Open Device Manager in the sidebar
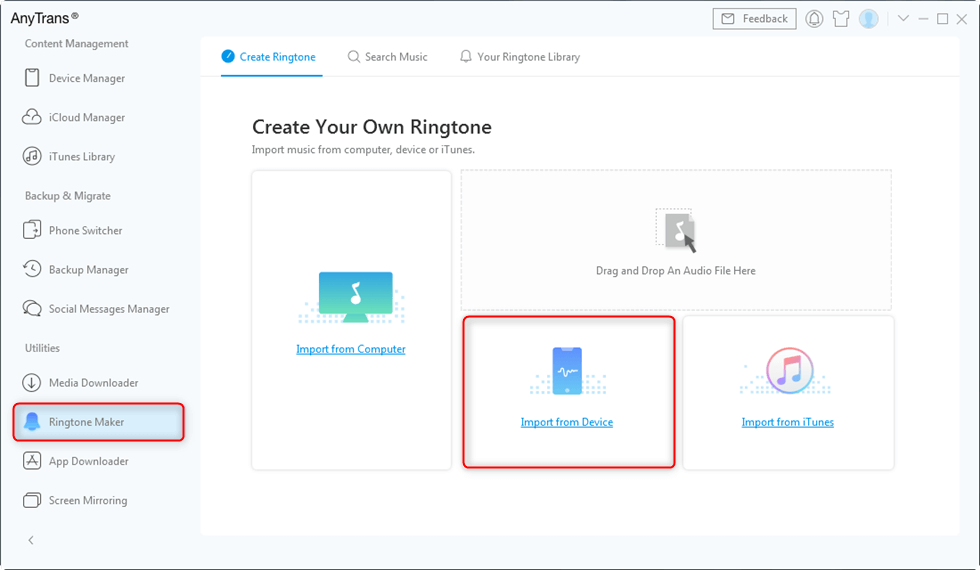 click(x=86, y=78)
